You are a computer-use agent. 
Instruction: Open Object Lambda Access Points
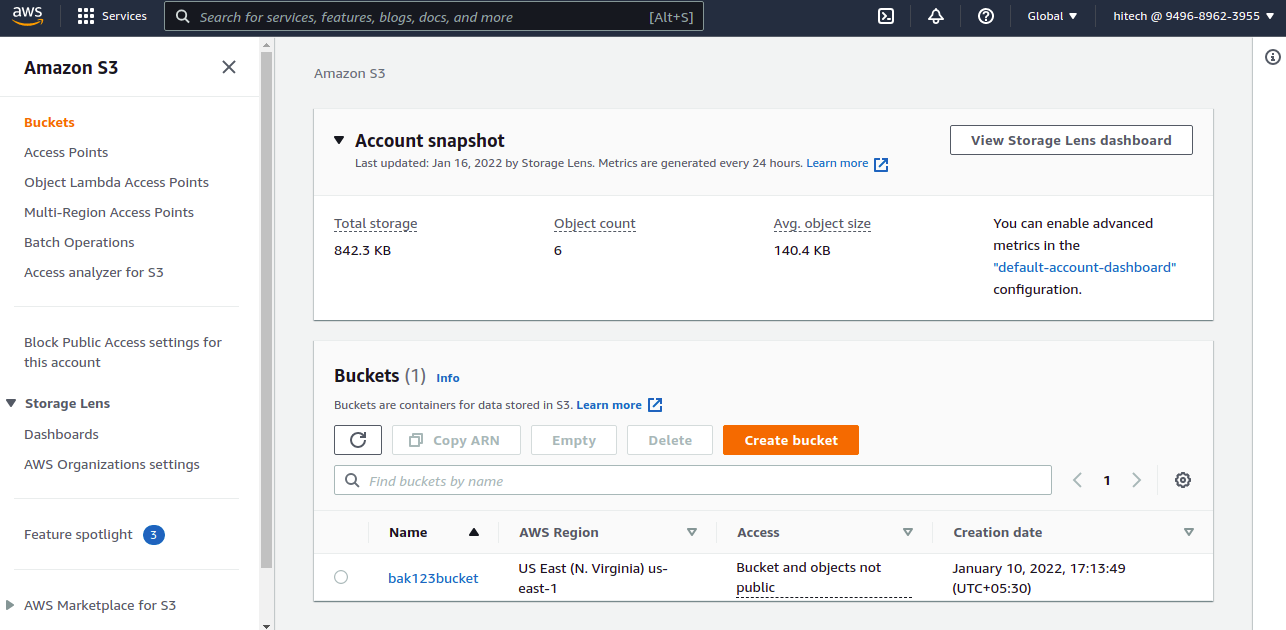click(116, 182)
